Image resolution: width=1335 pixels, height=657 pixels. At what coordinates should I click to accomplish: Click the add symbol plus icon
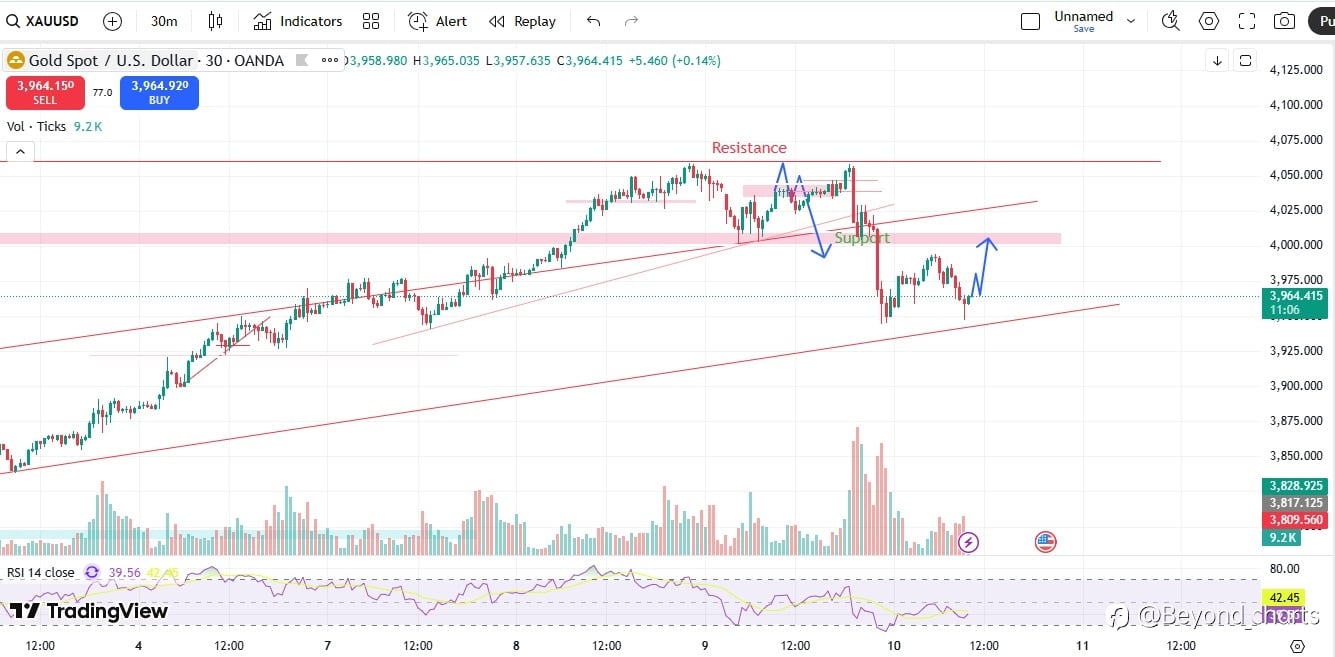(x=112, y=21)
